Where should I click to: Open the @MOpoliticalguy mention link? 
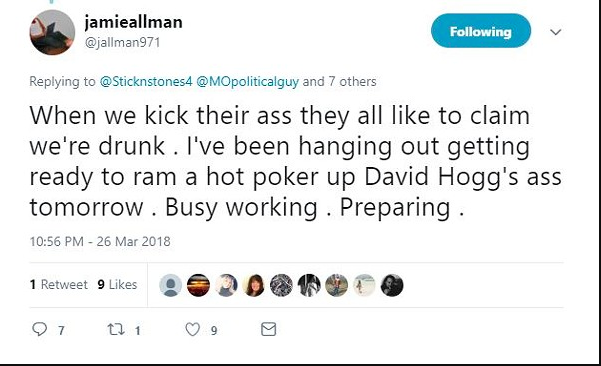(248, 82)
